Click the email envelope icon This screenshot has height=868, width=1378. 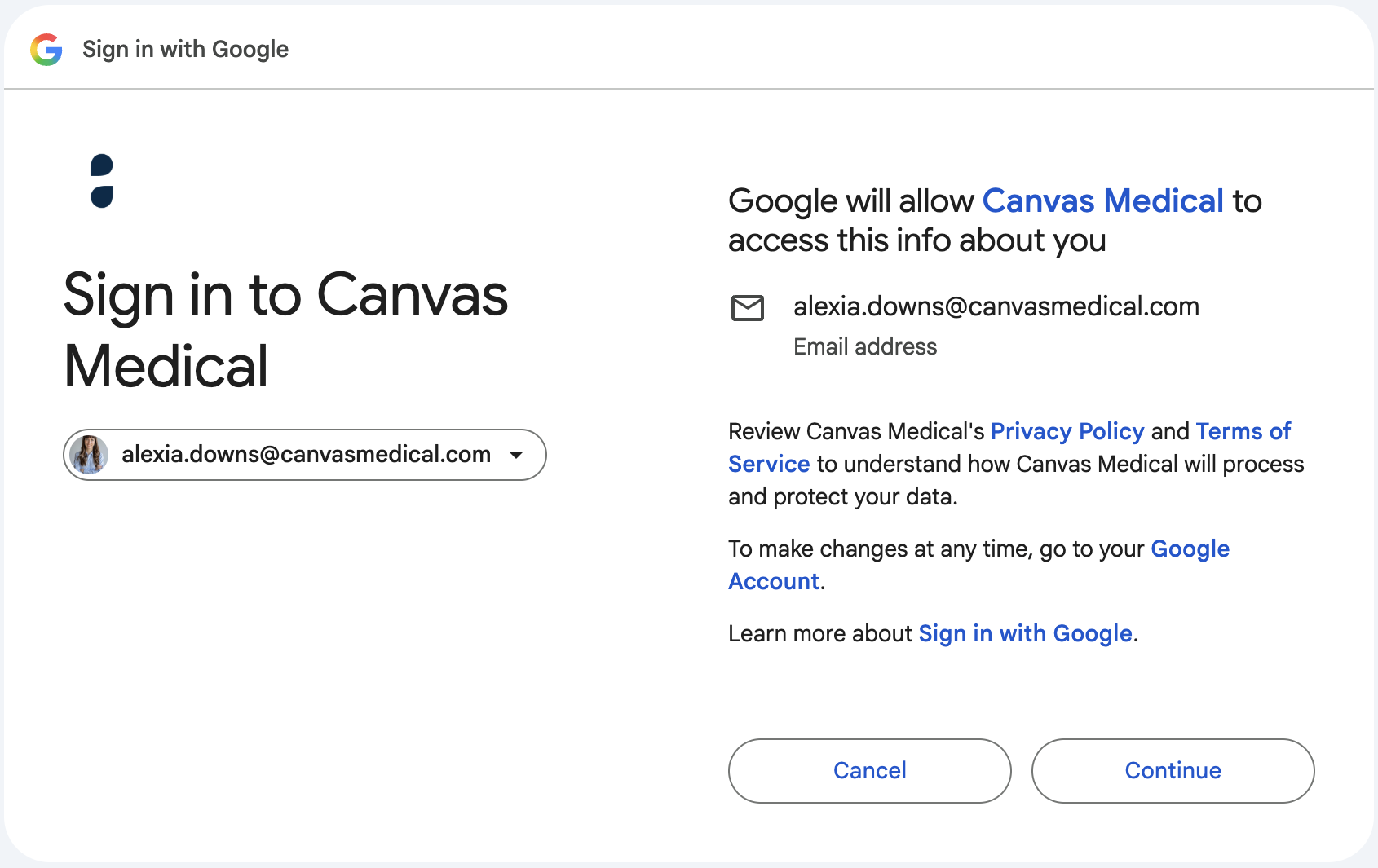coord(748,308)
